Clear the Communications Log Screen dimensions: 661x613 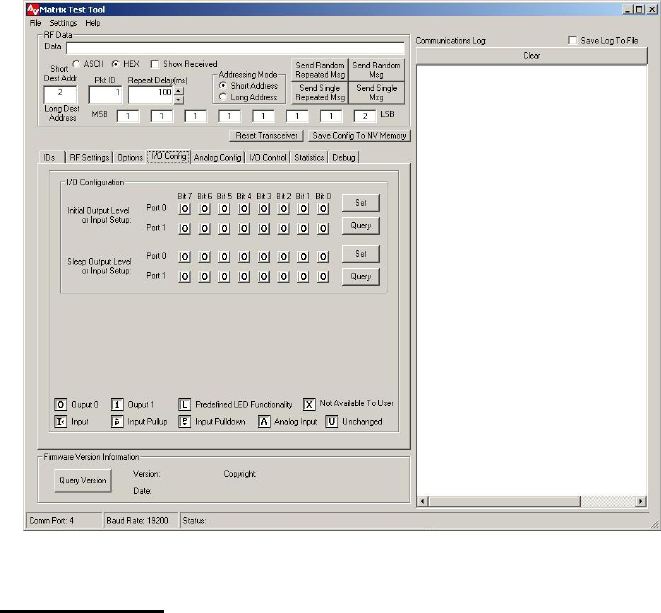pos(532,56)
